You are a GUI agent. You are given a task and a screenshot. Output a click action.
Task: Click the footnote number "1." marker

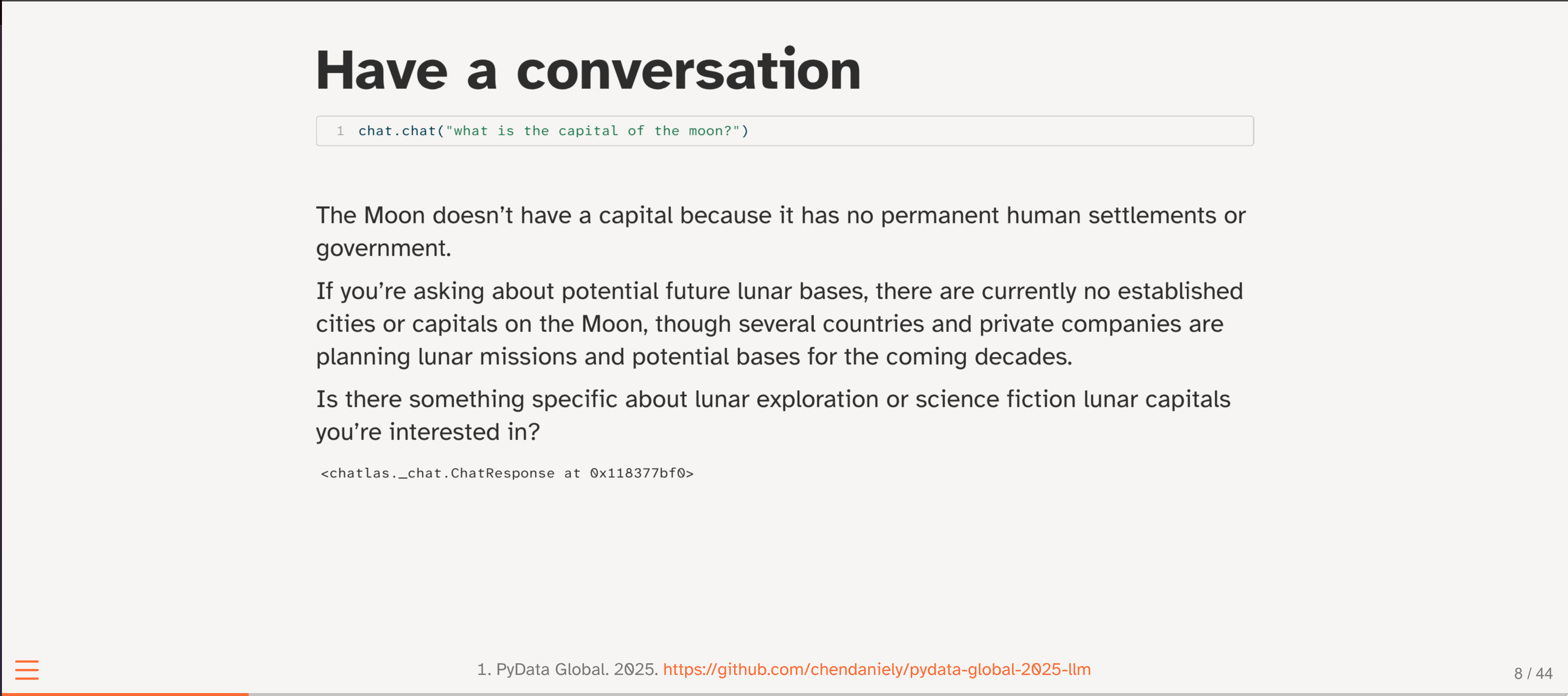point(484,669)
